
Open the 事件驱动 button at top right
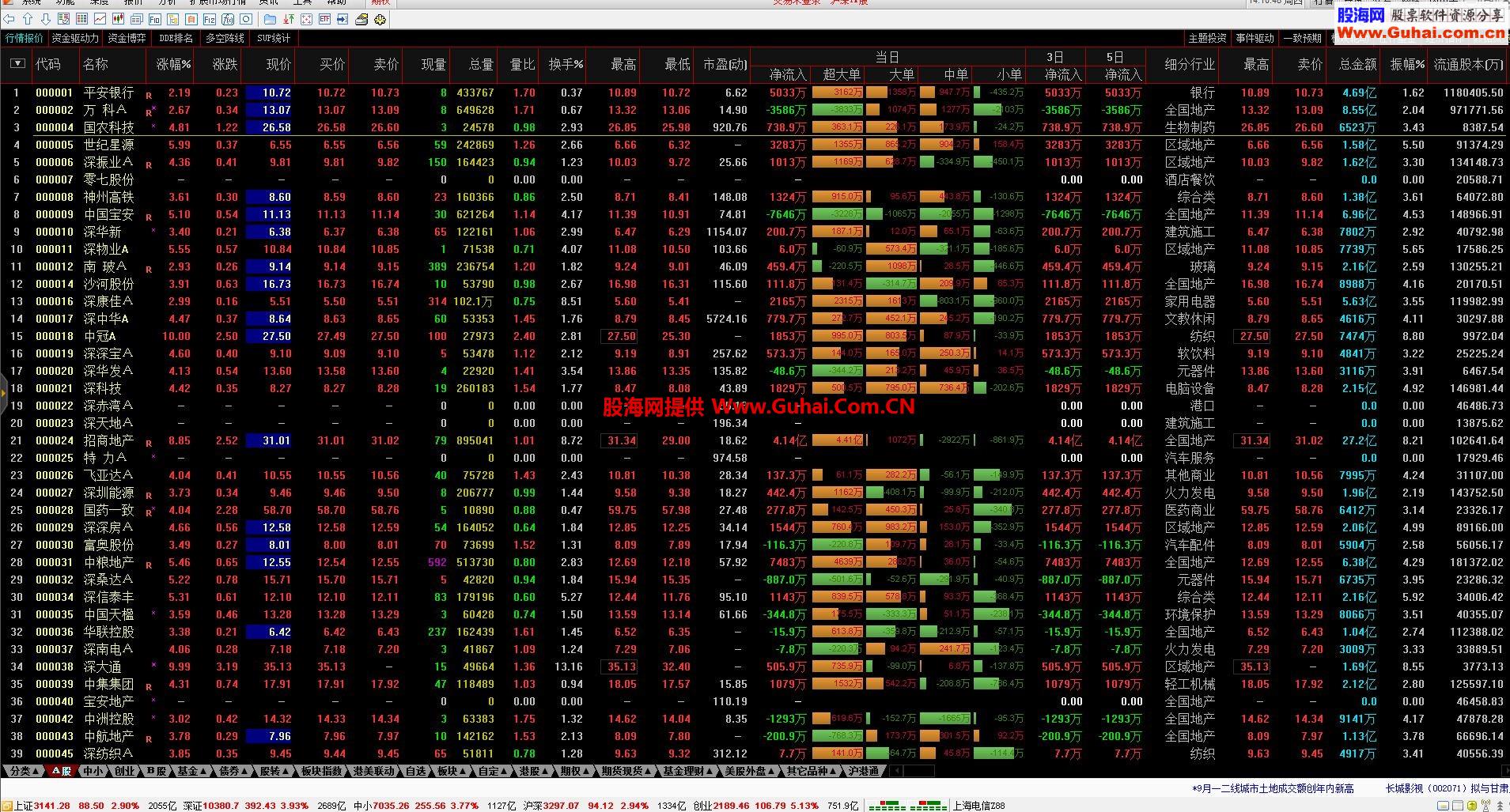pyautogui.click(x=1255, y=38)
